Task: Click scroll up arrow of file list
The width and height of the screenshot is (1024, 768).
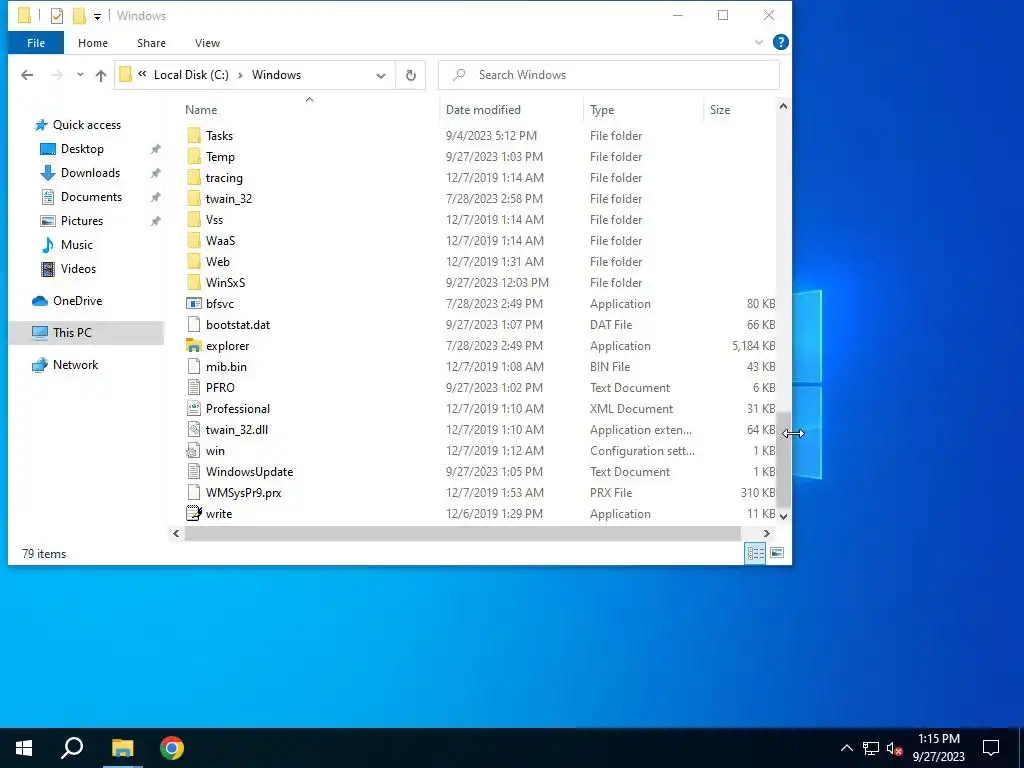Action: pos(783,106)
